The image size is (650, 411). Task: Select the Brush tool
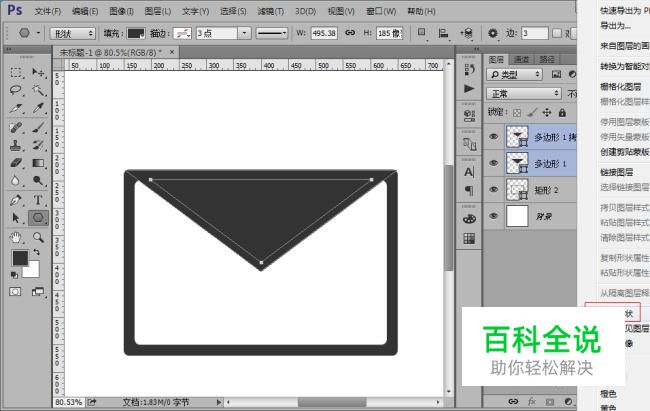pyautogui.click(x=38, y=127)
